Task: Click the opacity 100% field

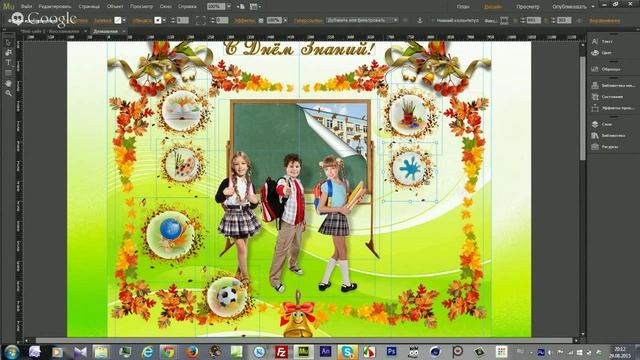Action: coord(274,20)
